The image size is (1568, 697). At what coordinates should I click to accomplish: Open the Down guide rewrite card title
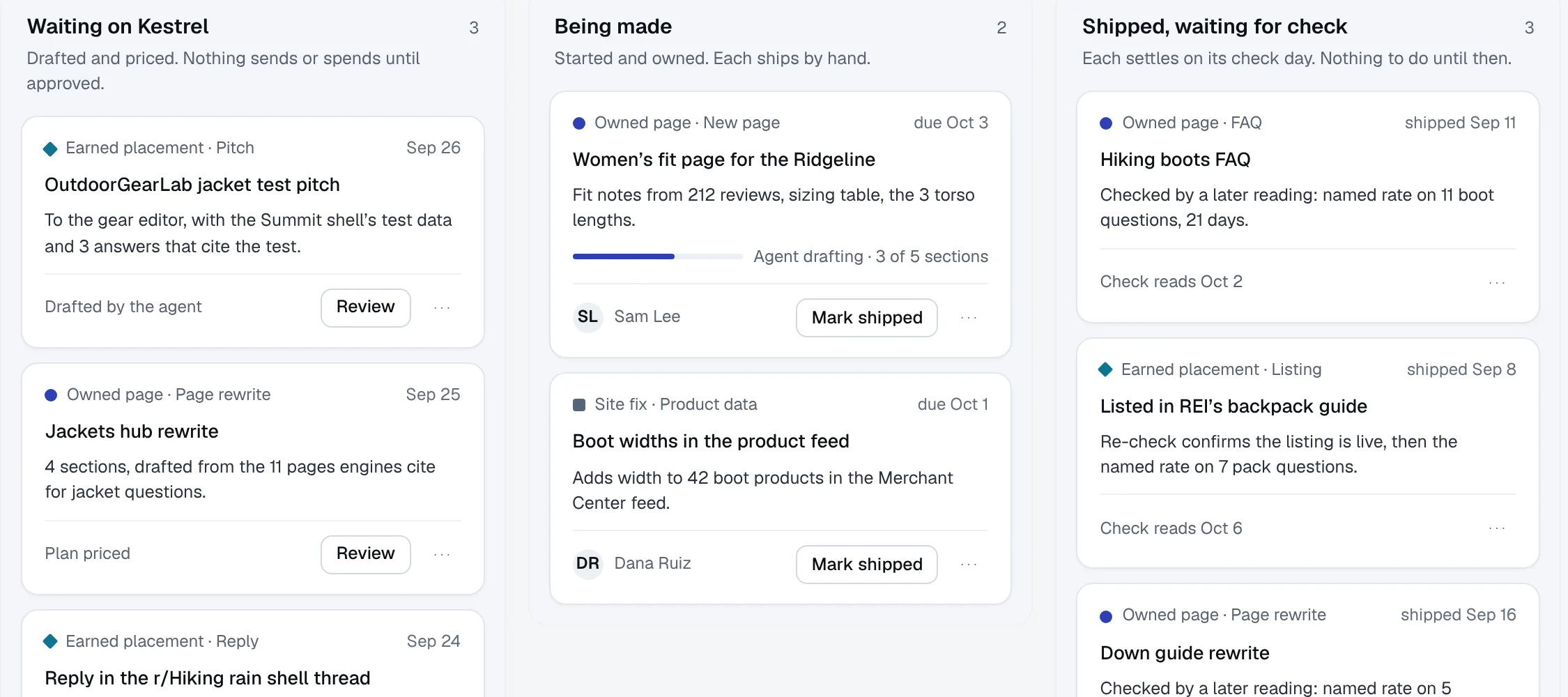1185,653
